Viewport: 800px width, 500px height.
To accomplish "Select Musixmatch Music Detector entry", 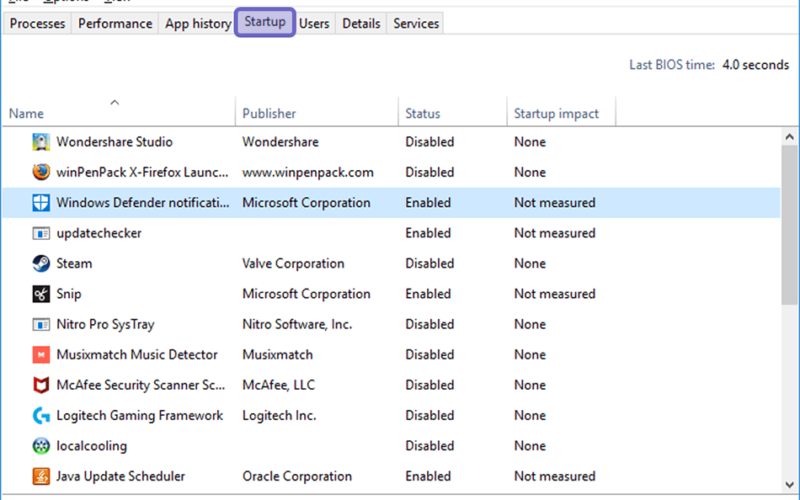I will click(137, 355).
